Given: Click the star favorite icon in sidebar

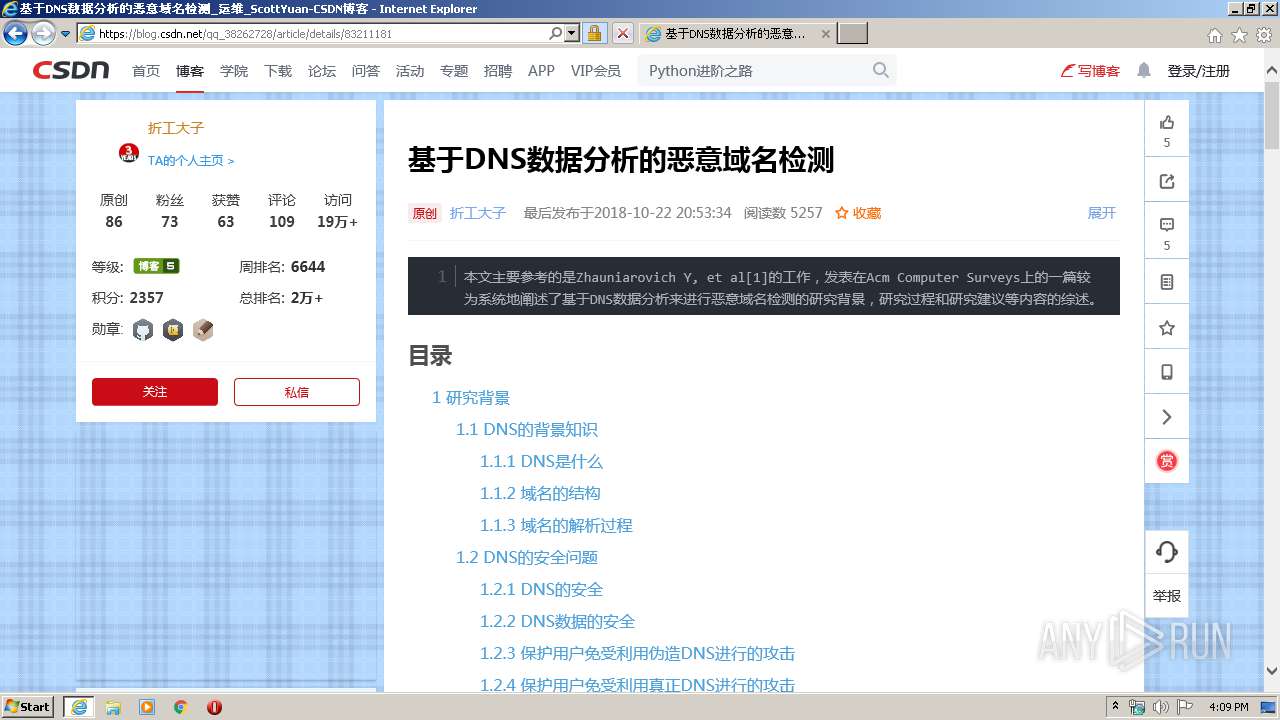Looking at the screenshot, I should 1166,328.
